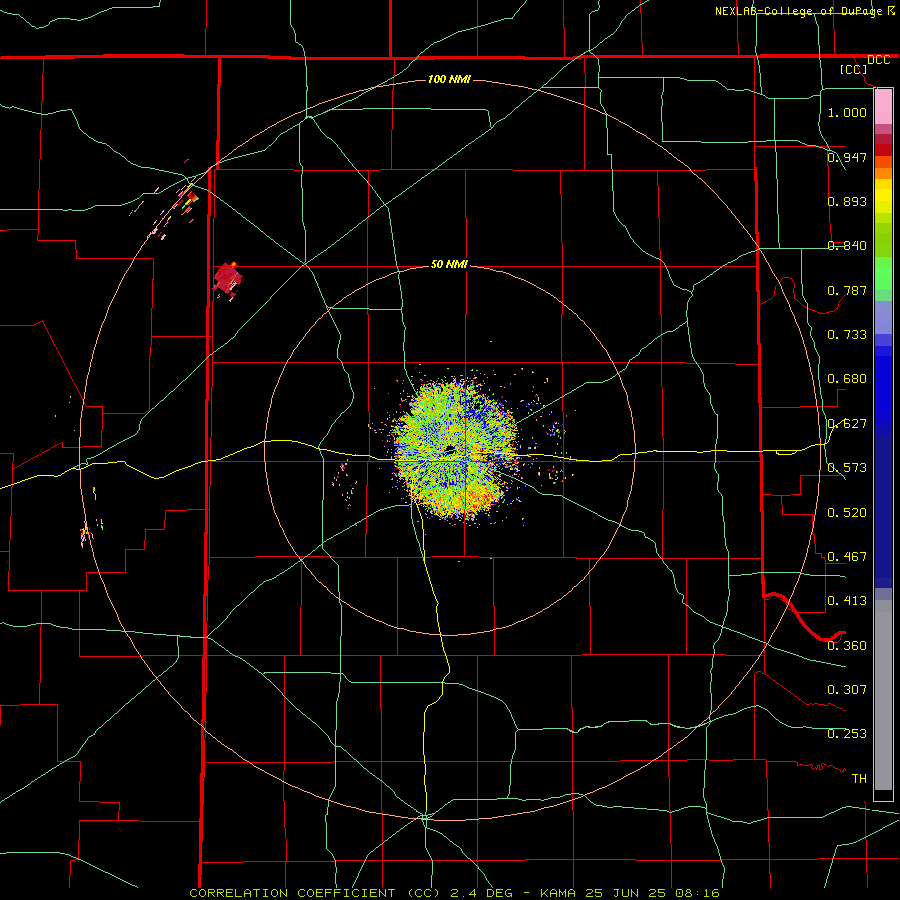Pick the gray segment of the color bar
Viewport: 900px width, 900px height.
click(x=883, y=695)
